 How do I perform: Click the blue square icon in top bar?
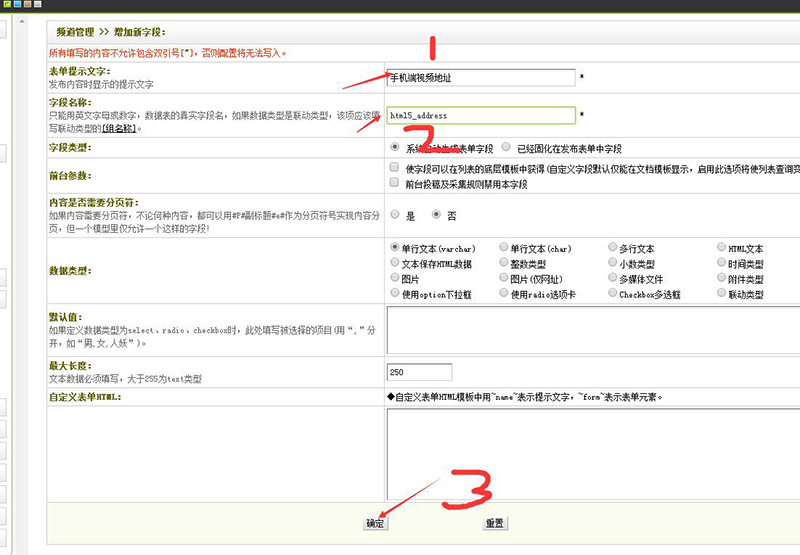pyautogui.click(x=16, y=4)
